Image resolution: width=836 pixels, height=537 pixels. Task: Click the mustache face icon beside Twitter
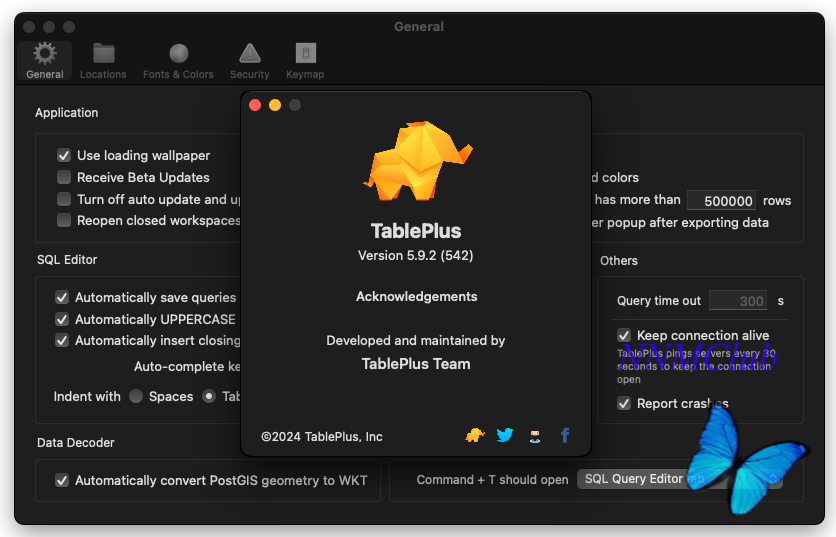tap(535, 435)
